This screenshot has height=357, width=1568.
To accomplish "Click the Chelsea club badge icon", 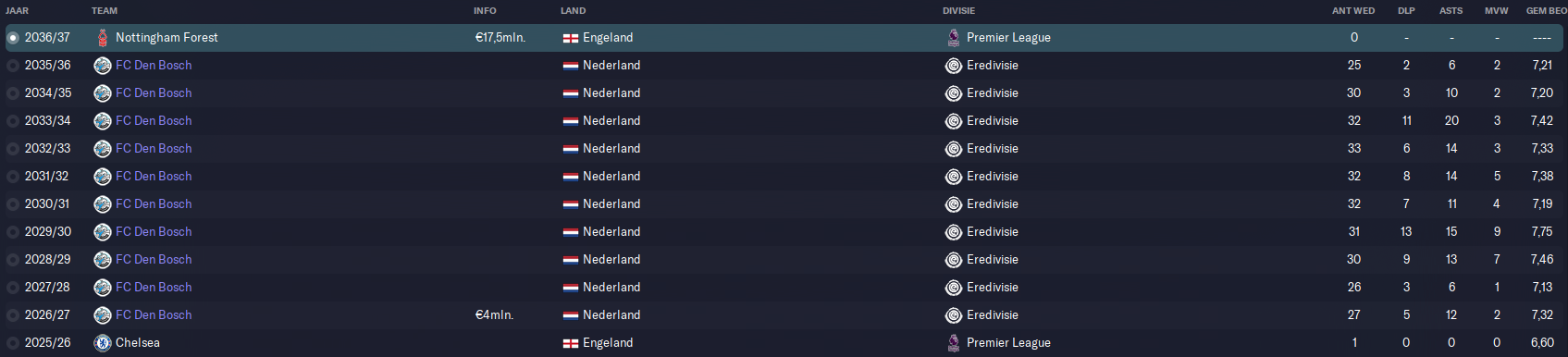I will pos(103,343).
